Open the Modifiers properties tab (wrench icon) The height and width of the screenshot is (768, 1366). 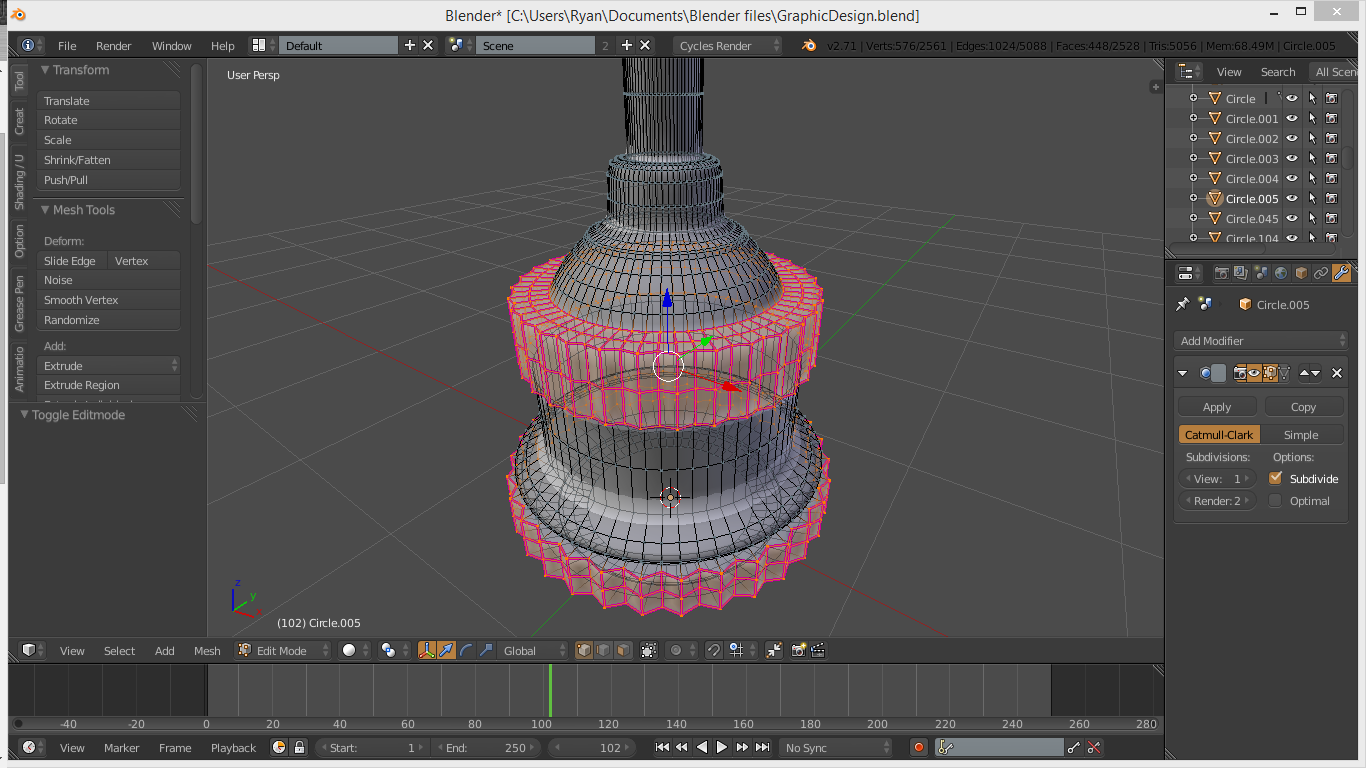click(1342, 273)
